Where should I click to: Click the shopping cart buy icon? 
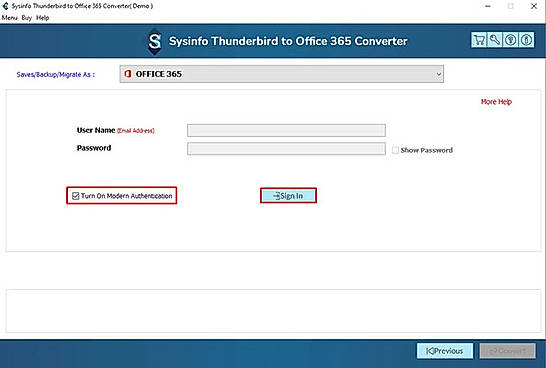(479, 40)
